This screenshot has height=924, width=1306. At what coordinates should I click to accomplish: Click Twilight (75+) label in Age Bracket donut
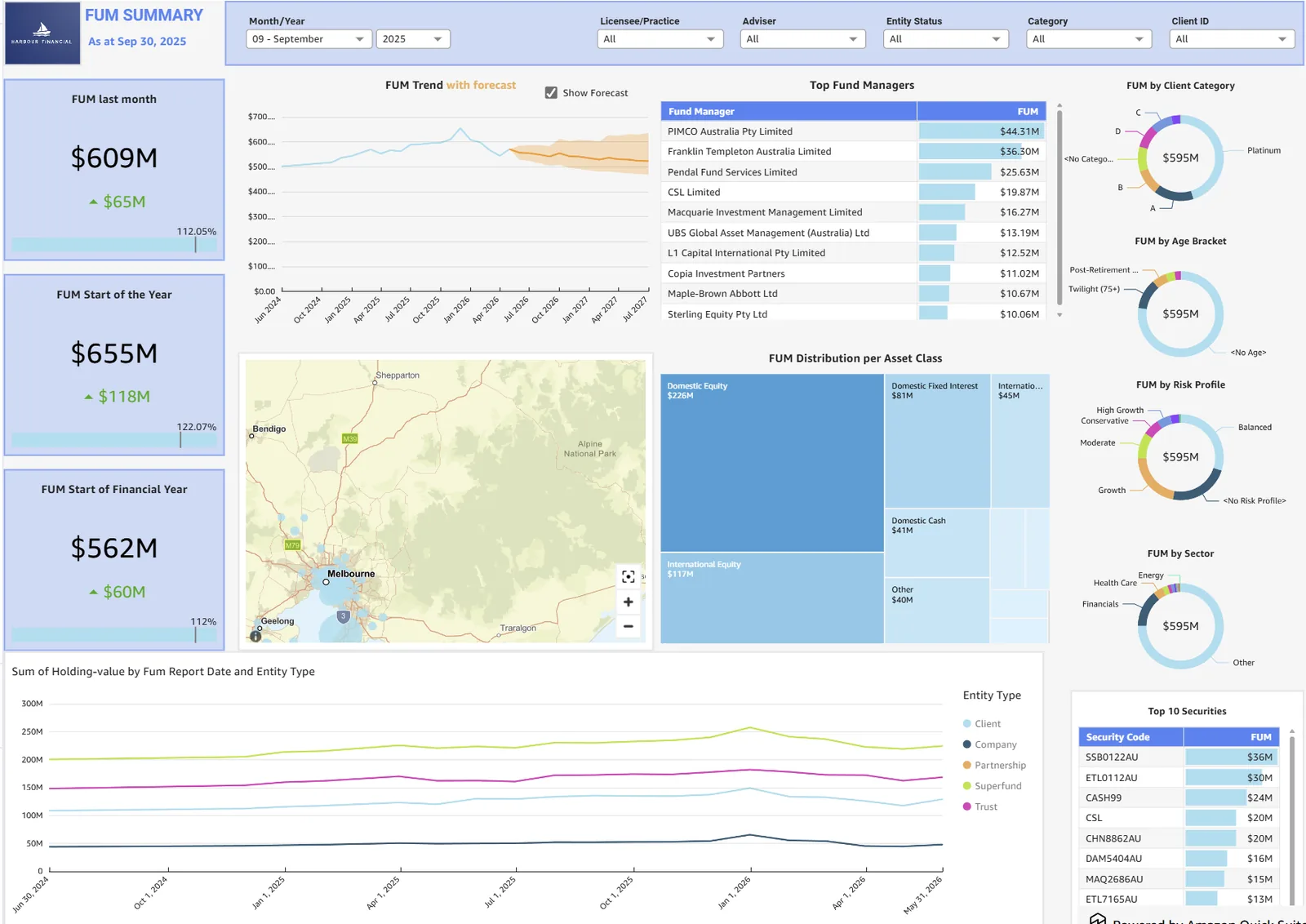(1094, 290)
